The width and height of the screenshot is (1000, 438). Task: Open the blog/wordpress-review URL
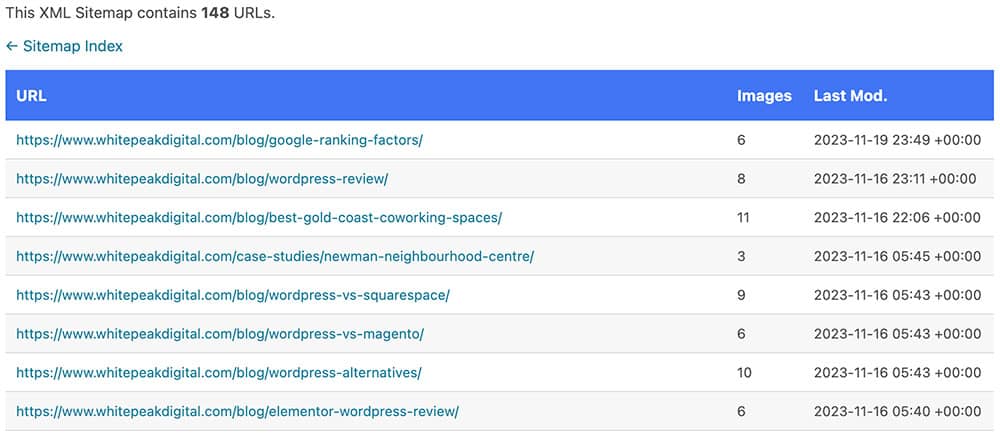202,179
